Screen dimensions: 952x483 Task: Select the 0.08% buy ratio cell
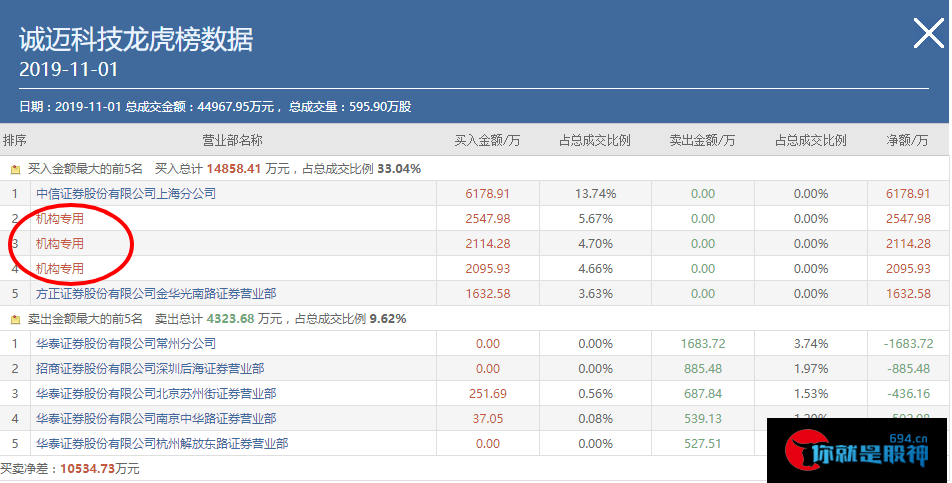[596, 419]
